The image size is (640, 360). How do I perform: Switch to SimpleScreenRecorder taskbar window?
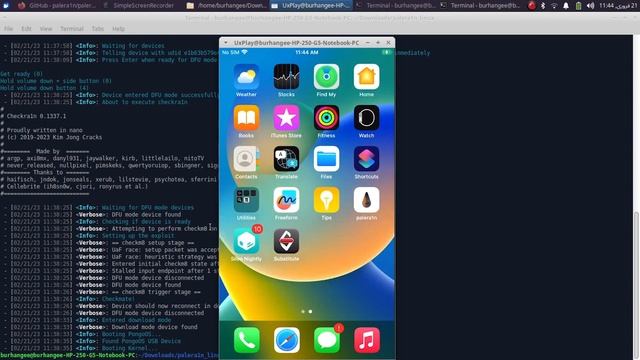coord(140,5)
